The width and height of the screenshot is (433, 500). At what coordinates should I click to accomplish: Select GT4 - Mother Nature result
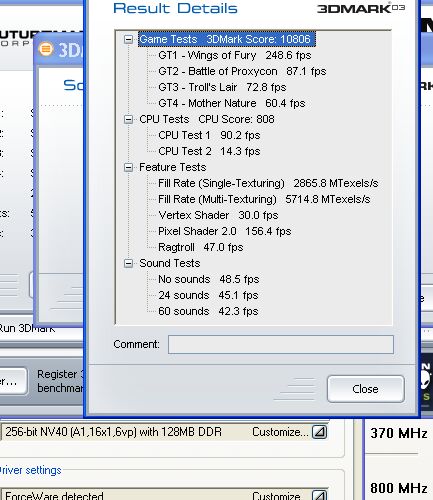[232, 103]
